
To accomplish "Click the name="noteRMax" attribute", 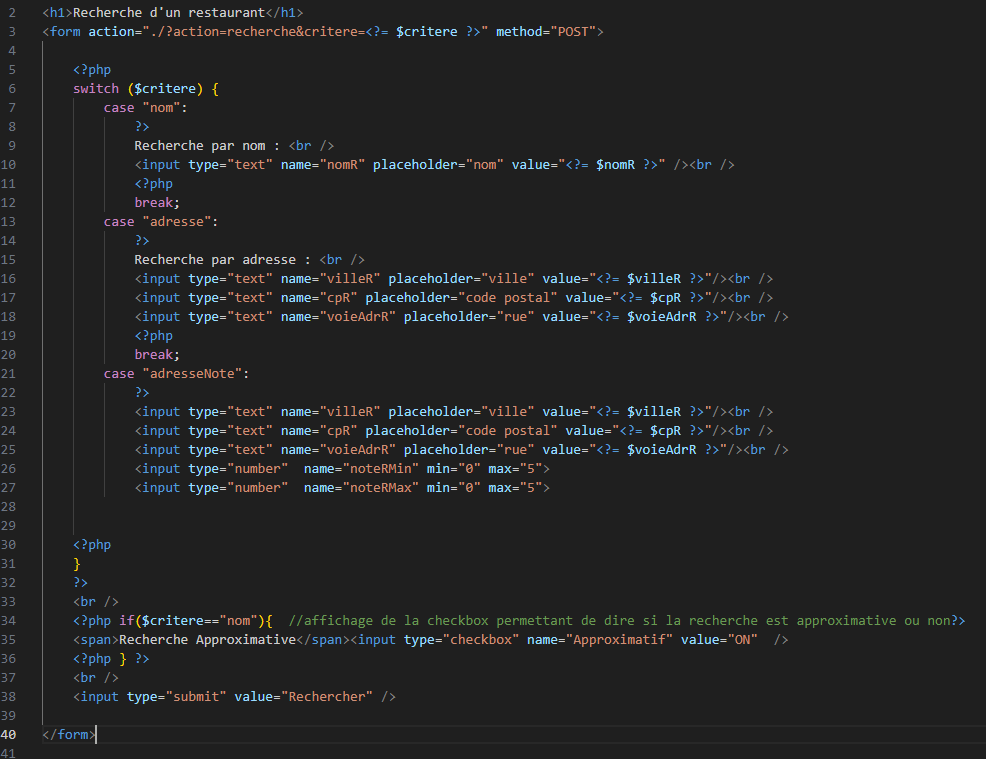I will coord(361,487).
